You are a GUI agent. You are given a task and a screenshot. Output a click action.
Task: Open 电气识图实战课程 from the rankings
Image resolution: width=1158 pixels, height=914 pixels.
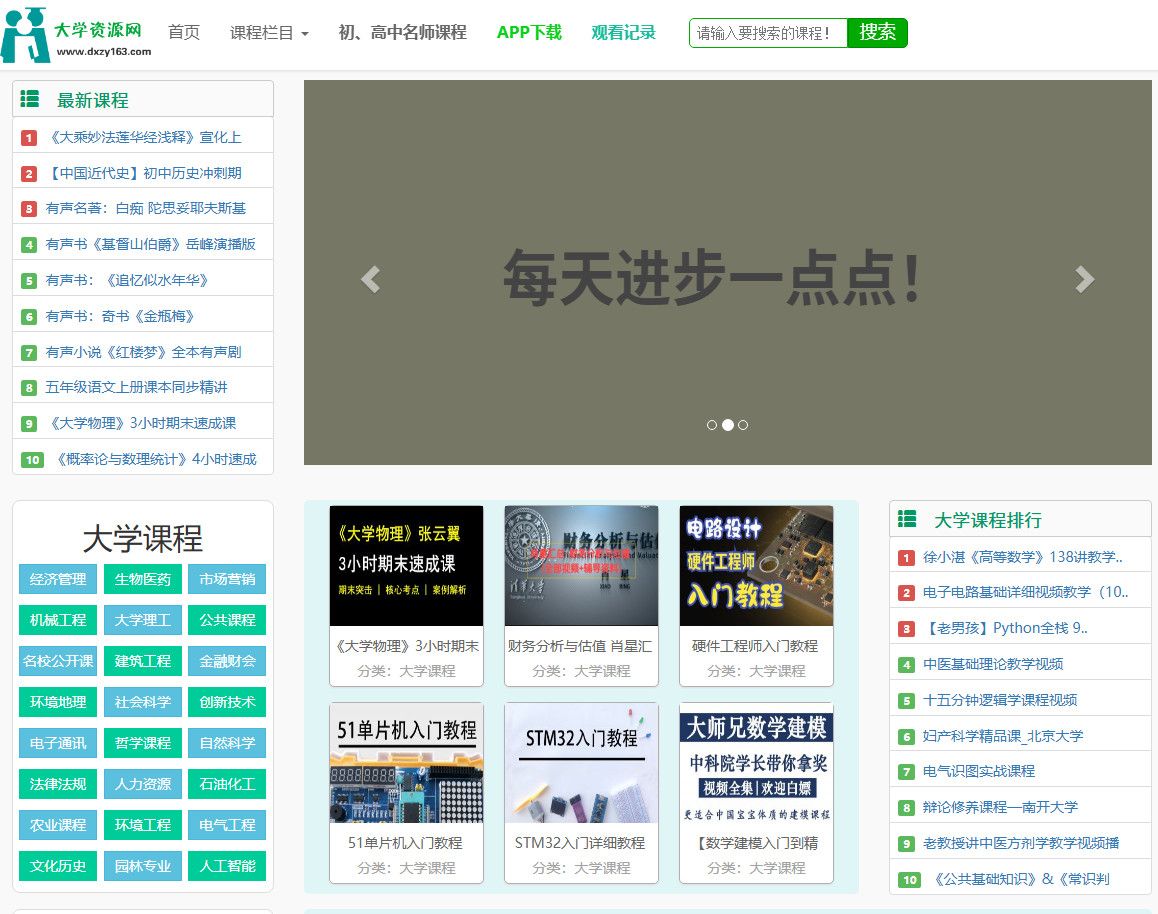(979, 771)
